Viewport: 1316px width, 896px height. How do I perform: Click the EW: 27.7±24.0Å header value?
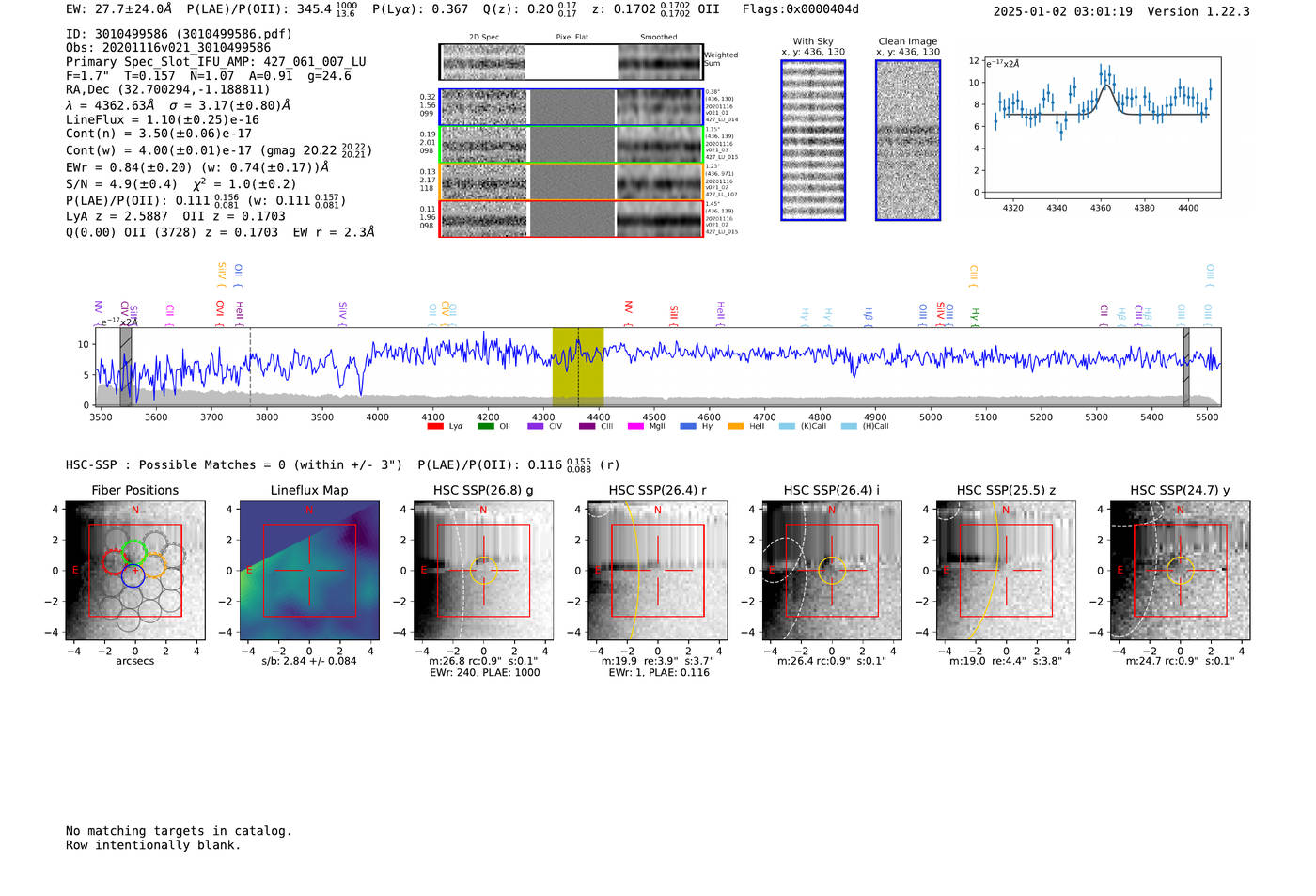[119, 9]
